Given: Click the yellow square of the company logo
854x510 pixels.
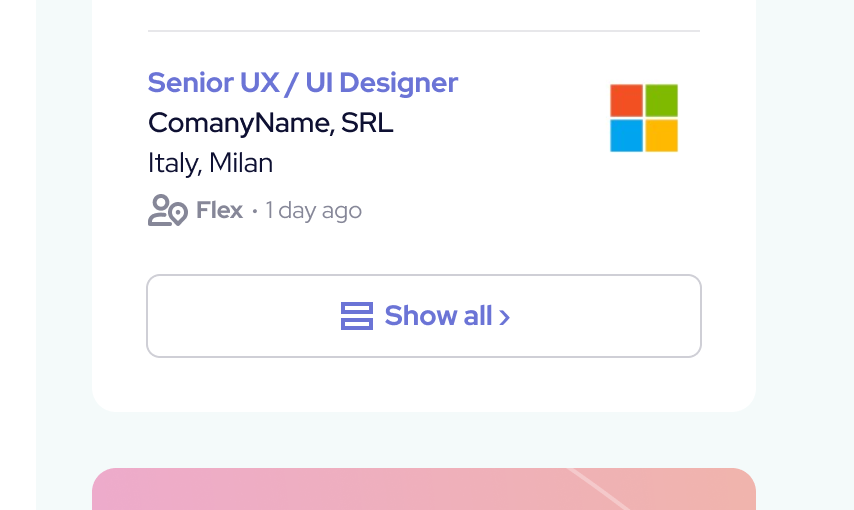Looking at the screenshot, I should (662, 136).
